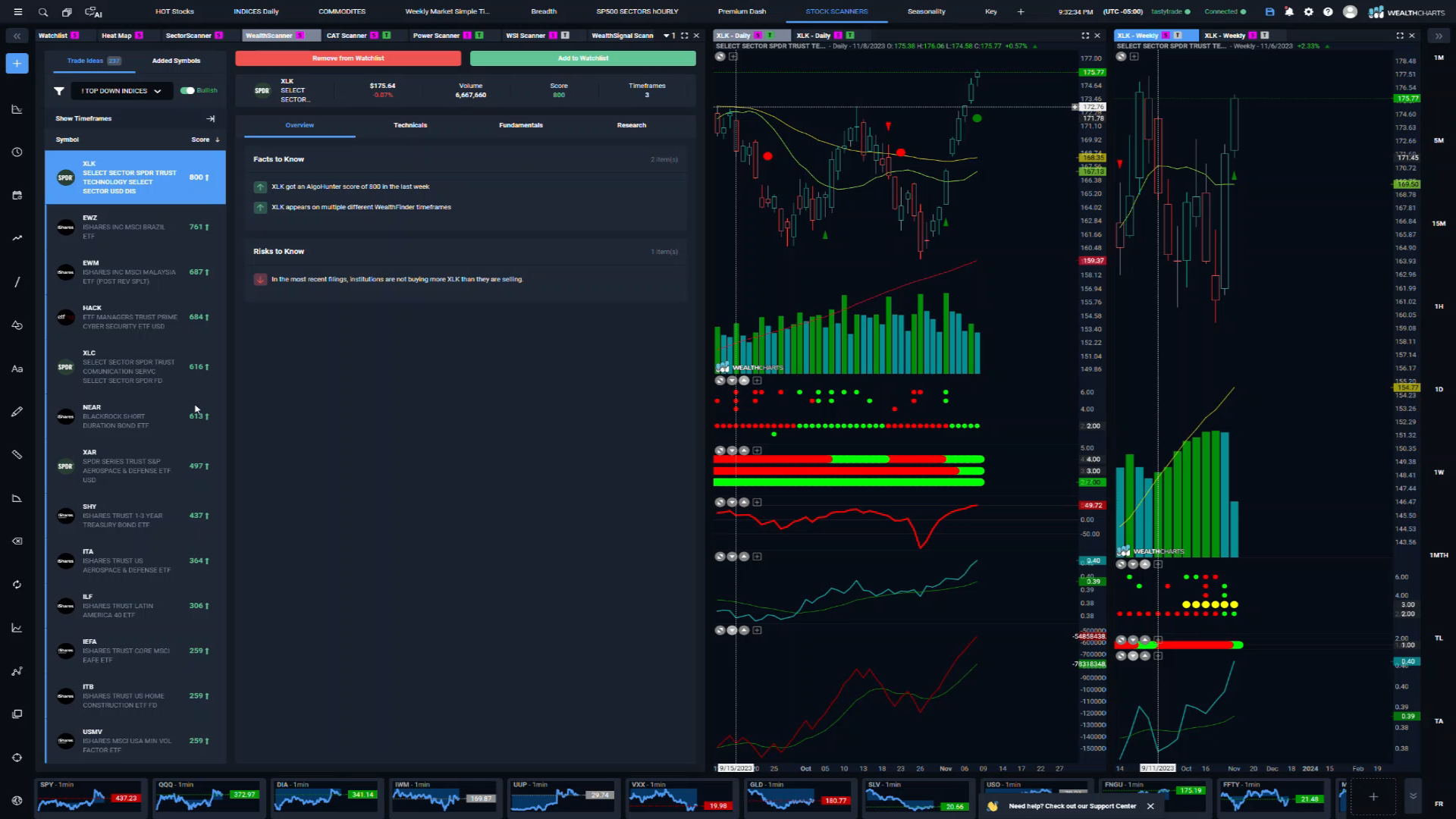This screenshot has height=819, width=1456.
Task: Expand Show Timeframes arrow
Action: 211,119
